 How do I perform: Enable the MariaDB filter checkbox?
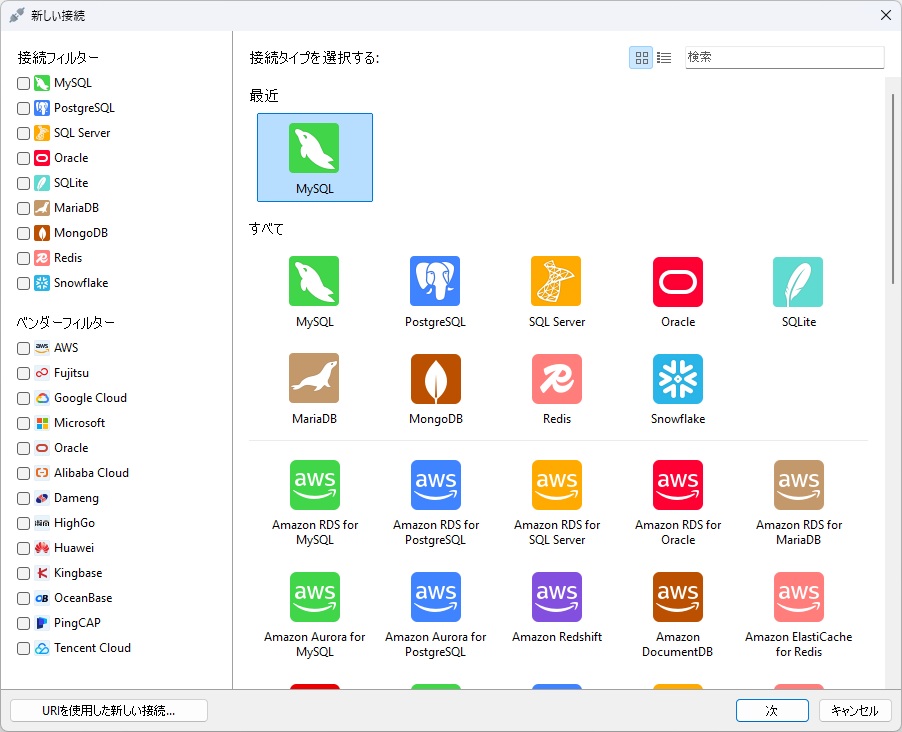pos(24,208)
